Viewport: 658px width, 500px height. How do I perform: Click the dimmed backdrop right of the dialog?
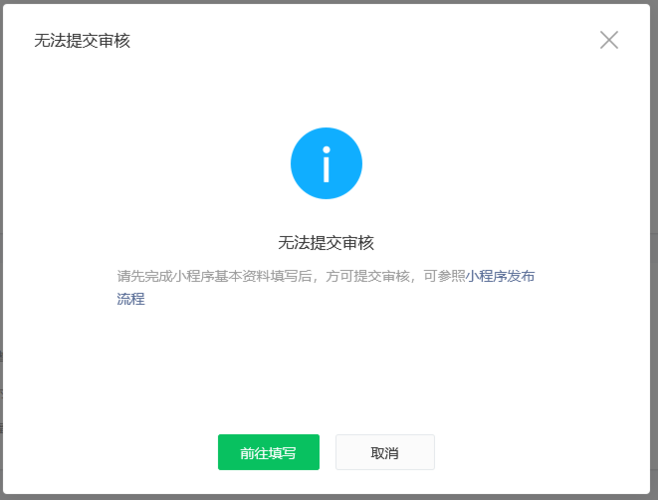(654, 250)
